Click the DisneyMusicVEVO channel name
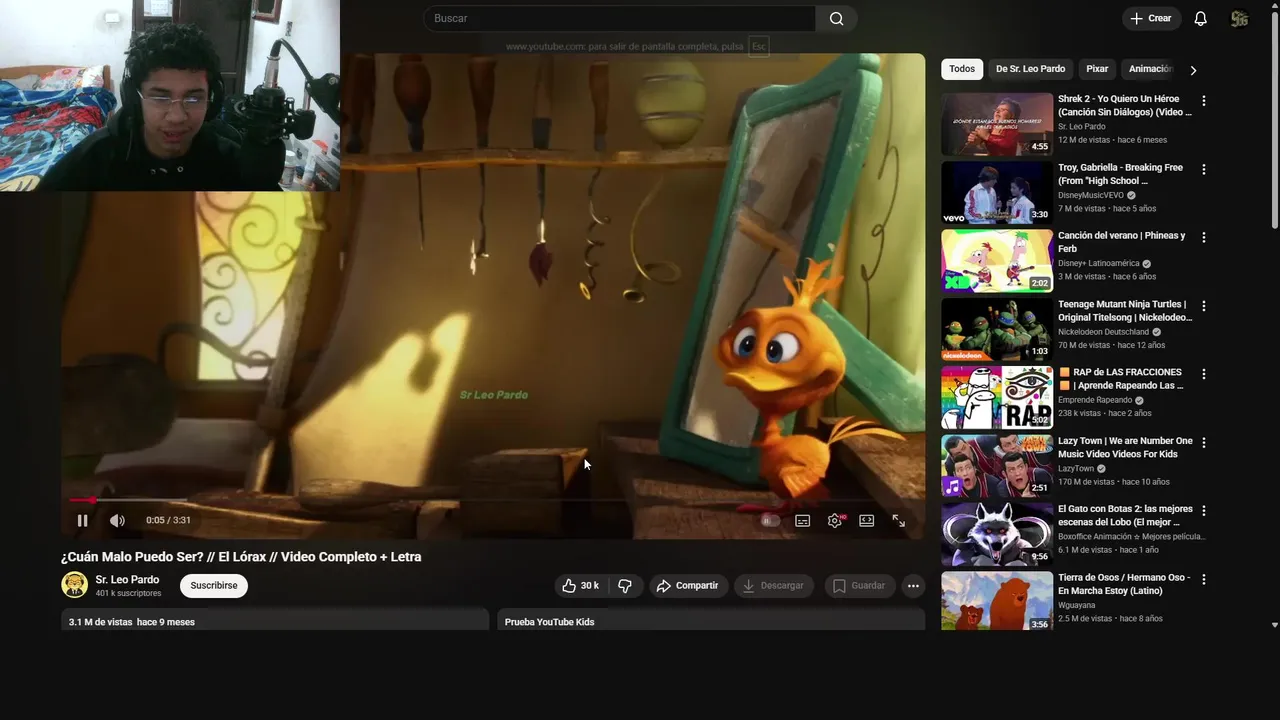 [1091, 195]
